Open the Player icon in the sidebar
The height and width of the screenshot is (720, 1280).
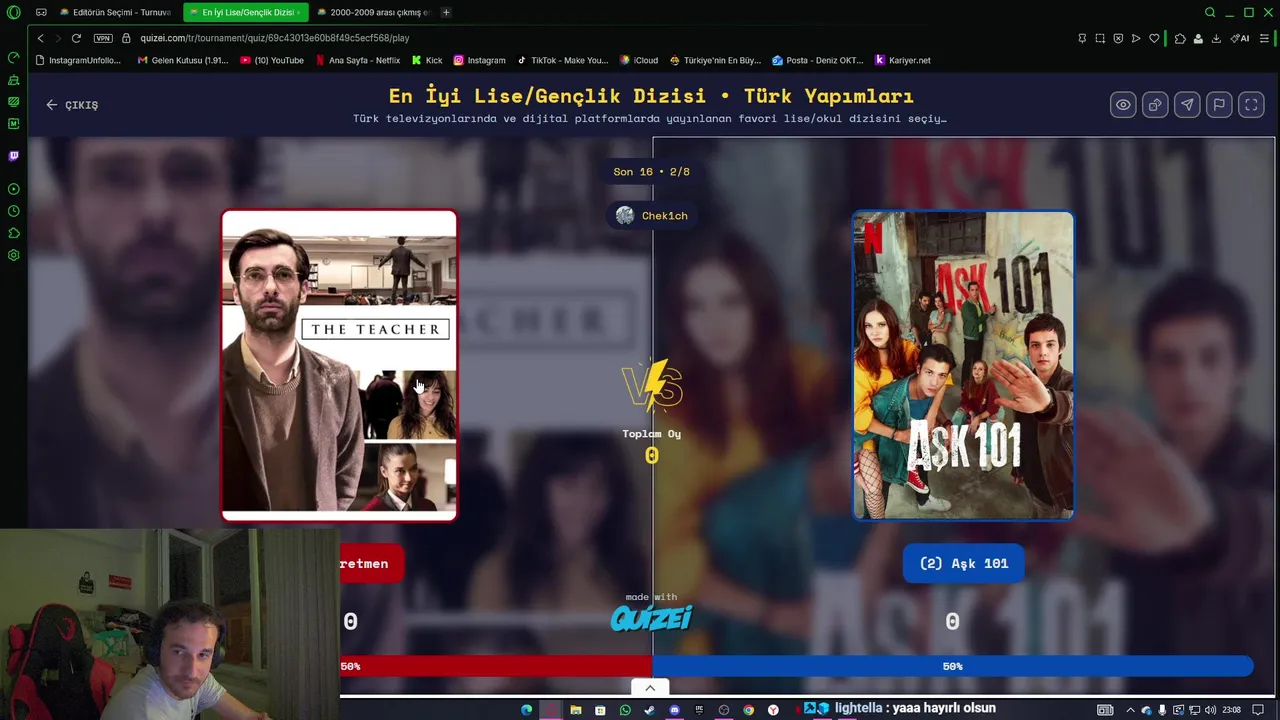point(13,189)
